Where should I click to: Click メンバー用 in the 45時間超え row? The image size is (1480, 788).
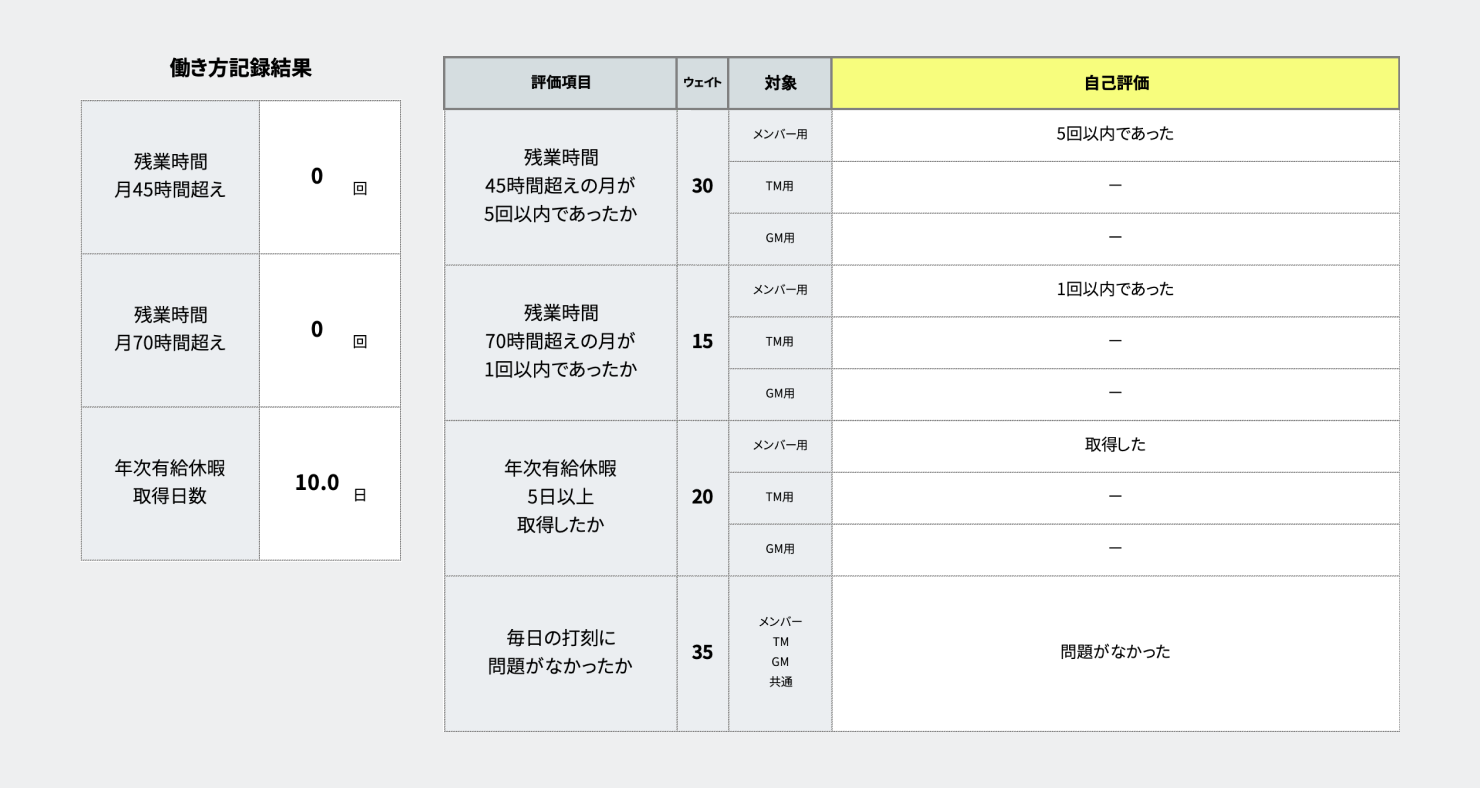coord(780,135)
